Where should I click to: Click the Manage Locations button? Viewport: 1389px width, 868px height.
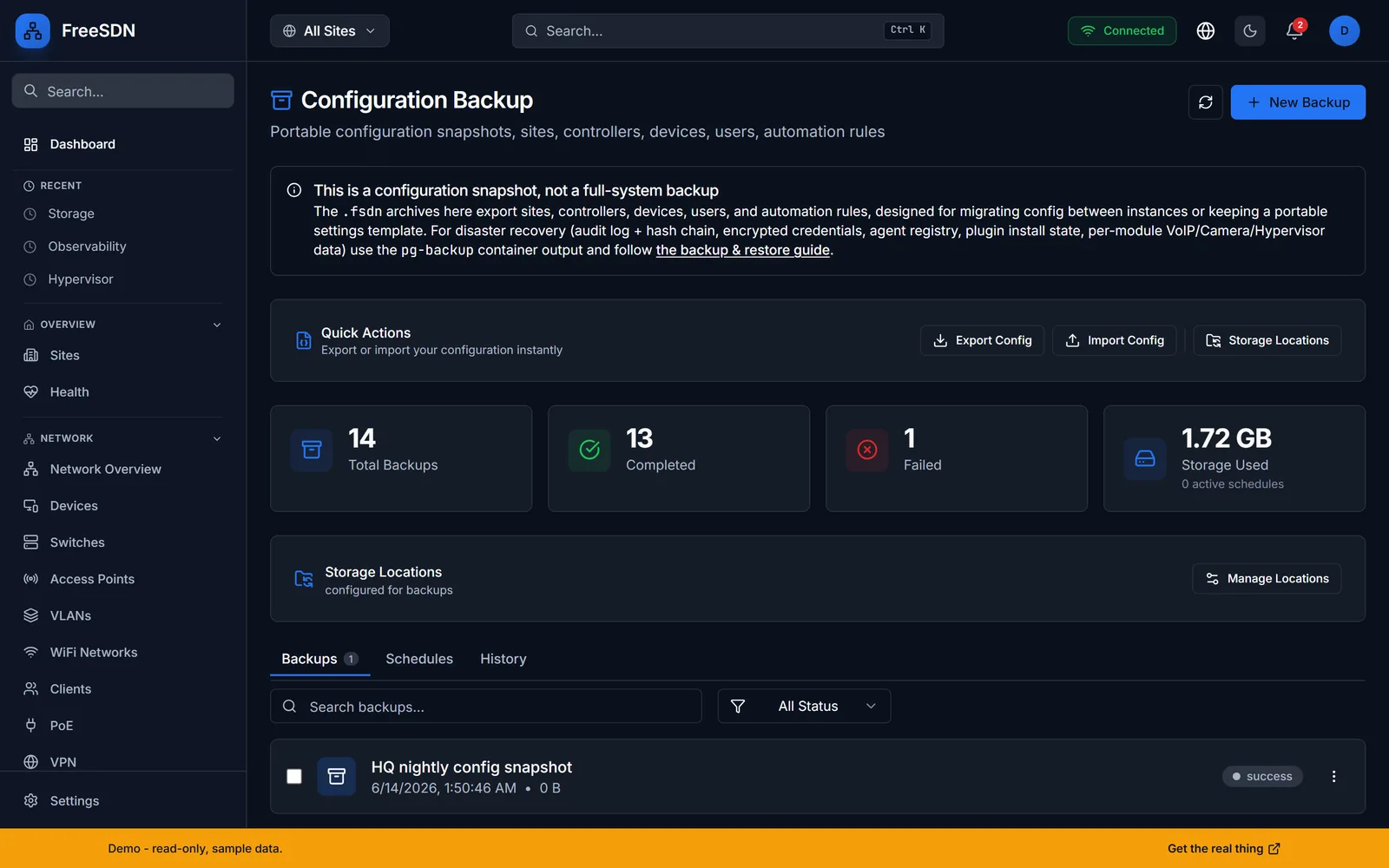1267,578
